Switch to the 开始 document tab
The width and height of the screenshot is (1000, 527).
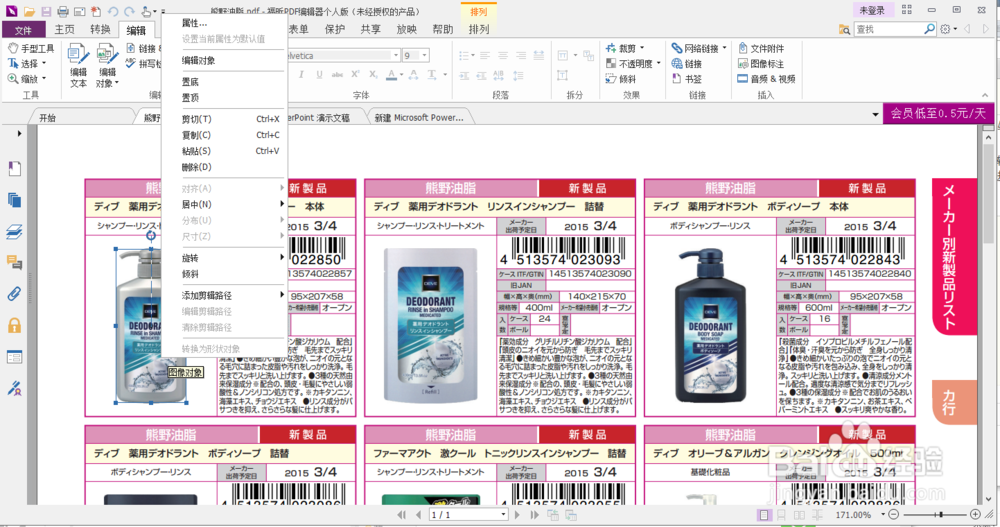click(x=48, y=118)
